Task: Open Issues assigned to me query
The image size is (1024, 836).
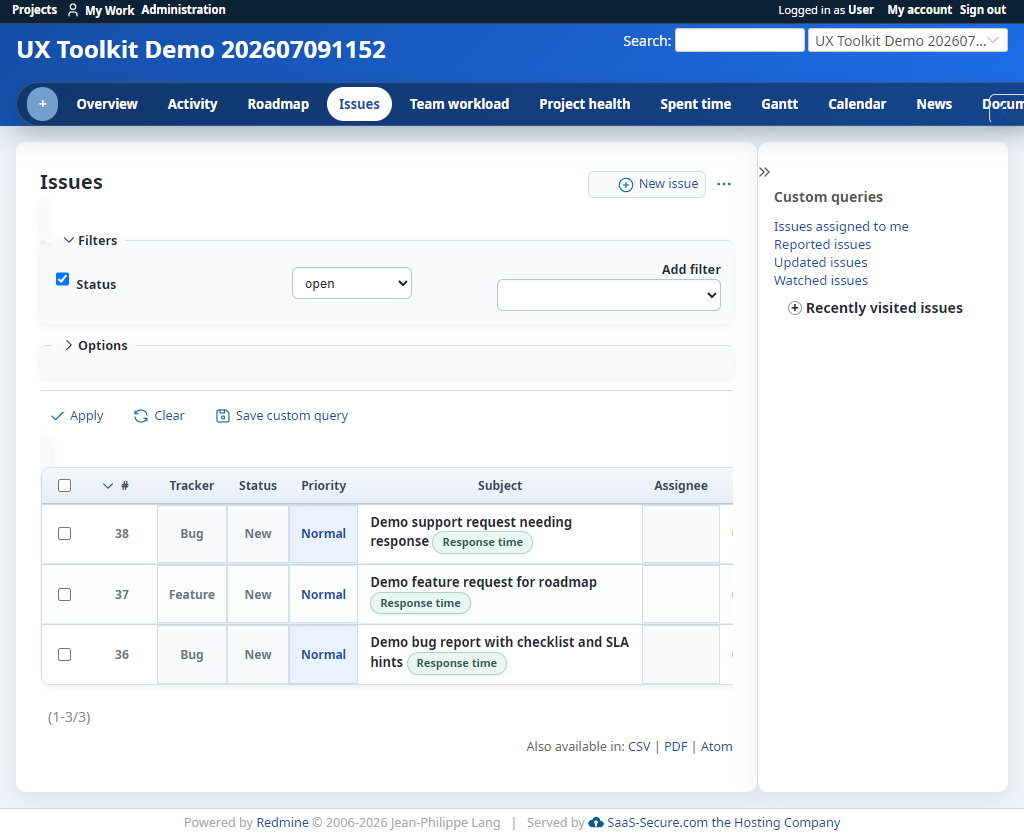Action: point(841,227)
